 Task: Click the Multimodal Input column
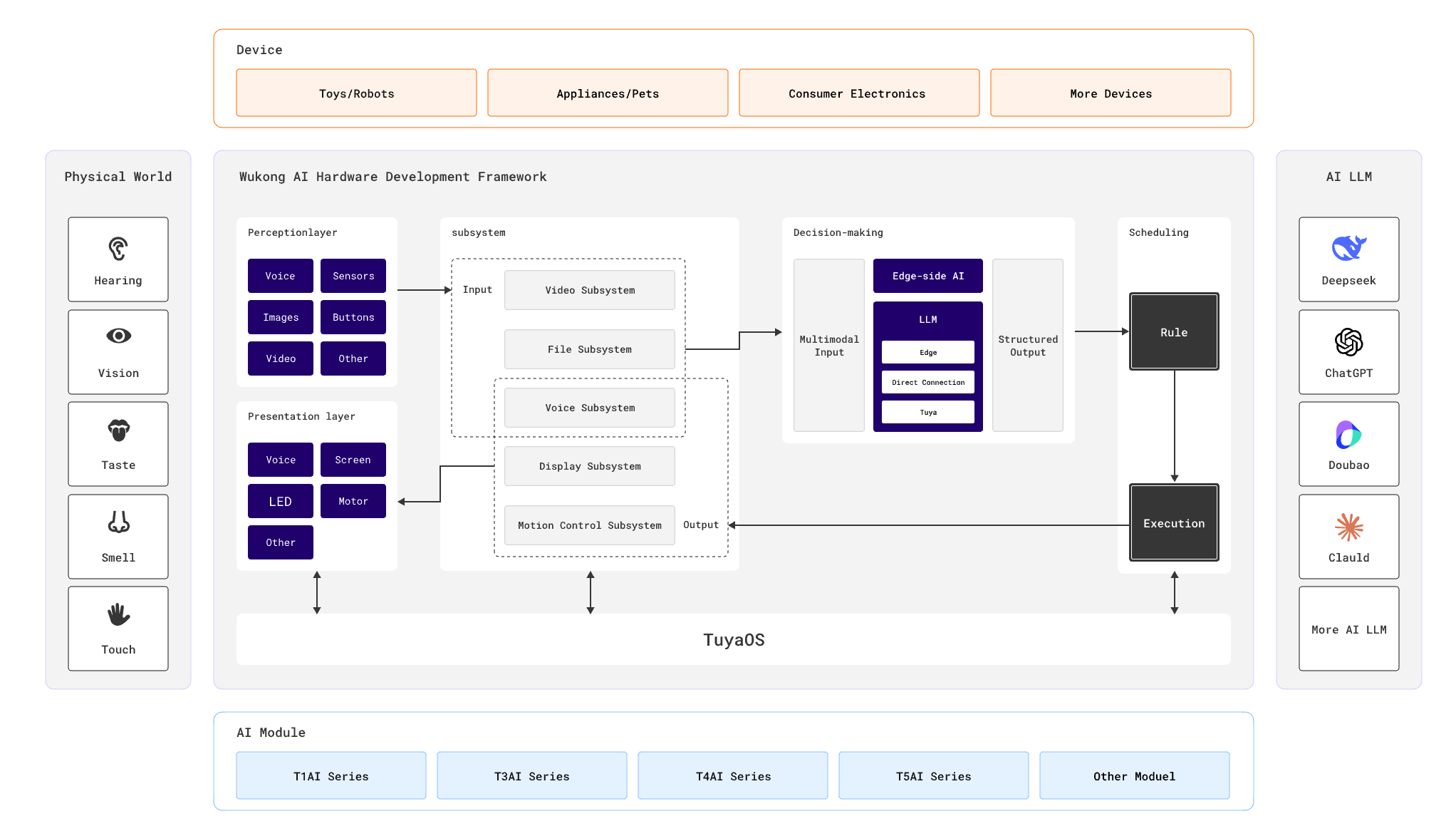coord(829,346)
